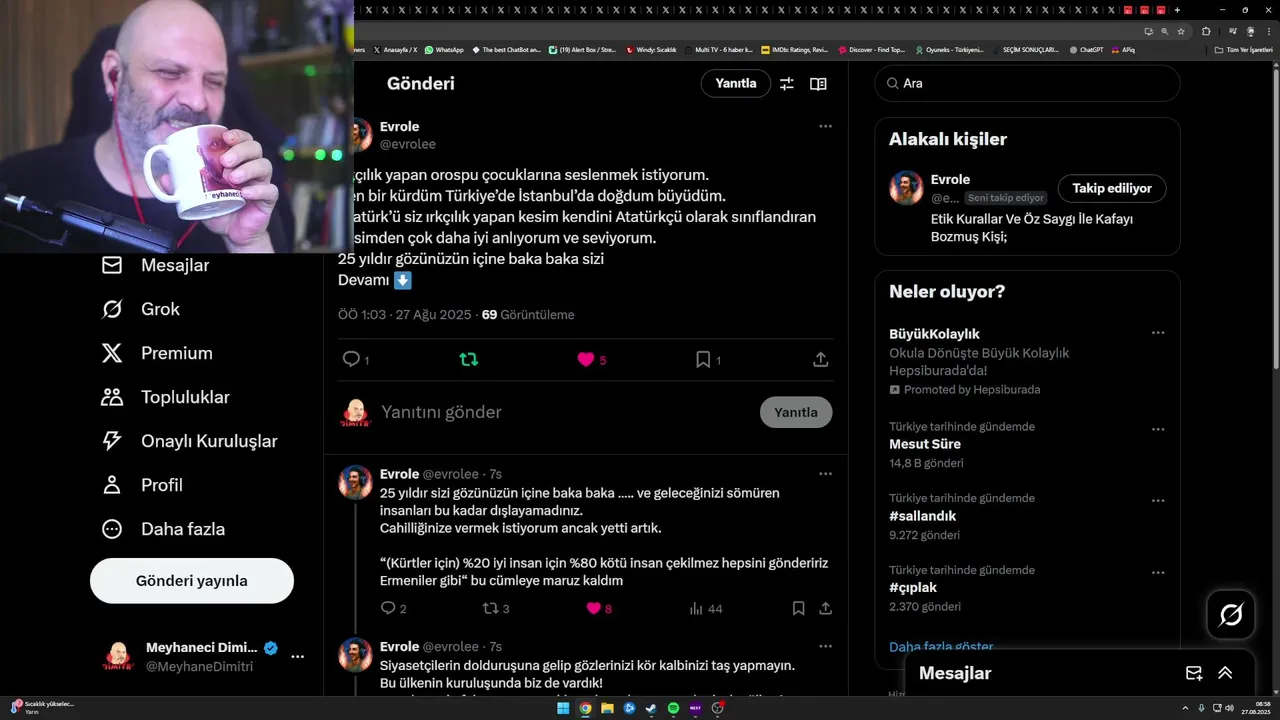This screenshot has height=720, width=1280.
Task: Open the weather widget Sıcaklık yükselecek
Action: coord(42,707)
